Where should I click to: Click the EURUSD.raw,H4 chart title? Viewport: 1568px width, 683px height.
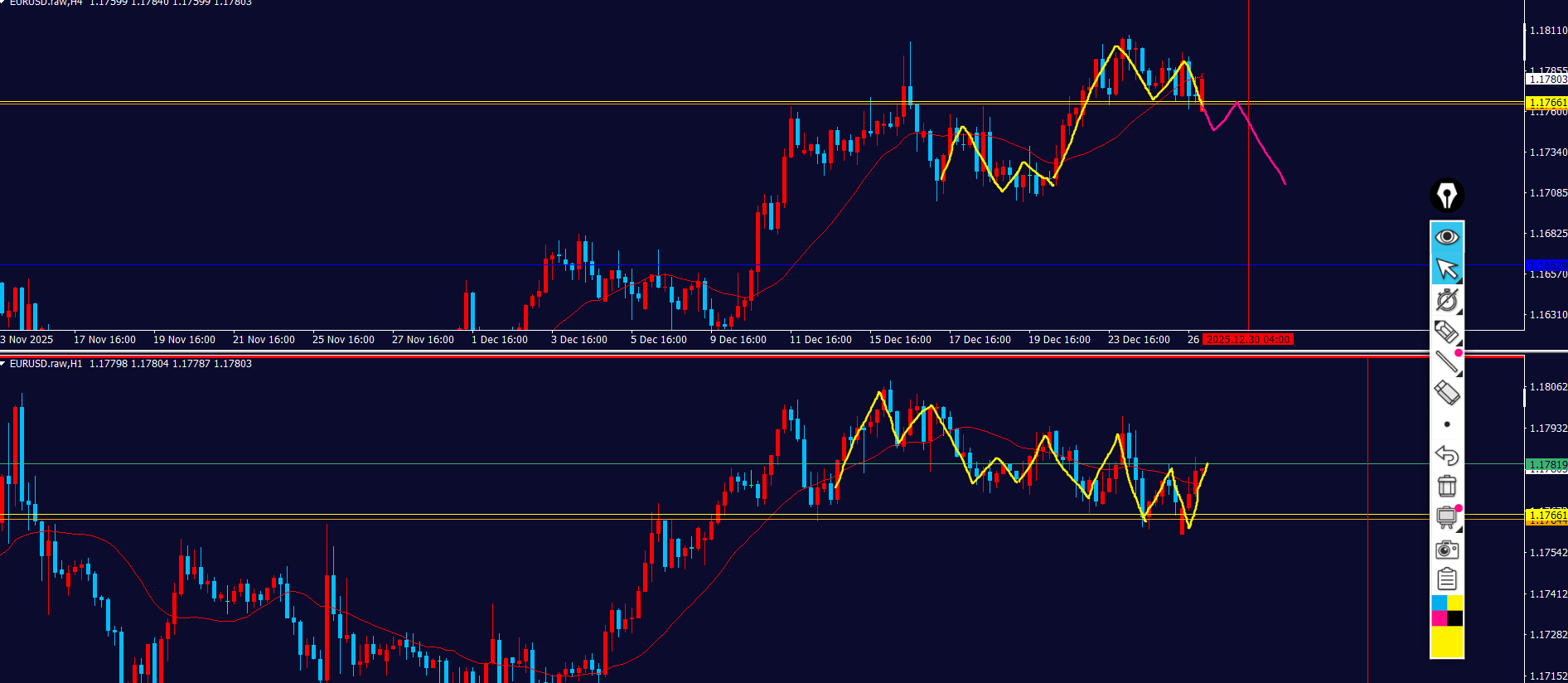pyautogui.click(x=46, y=2)
